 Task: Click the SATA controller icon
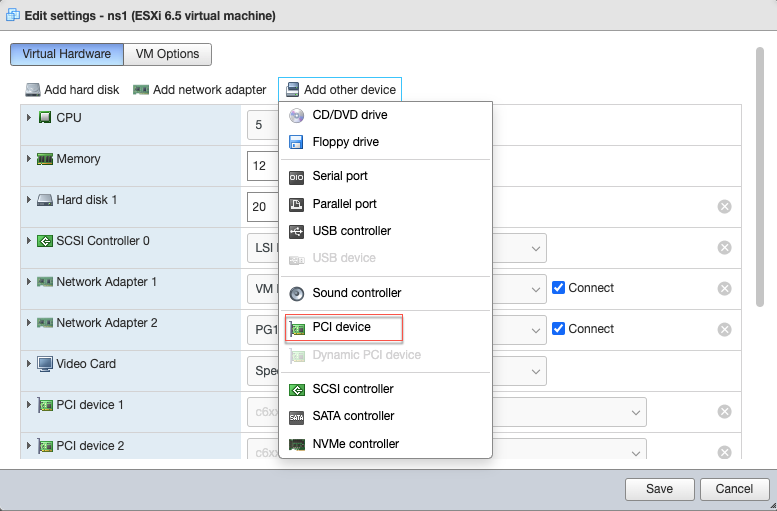click(x=296, y=417)
